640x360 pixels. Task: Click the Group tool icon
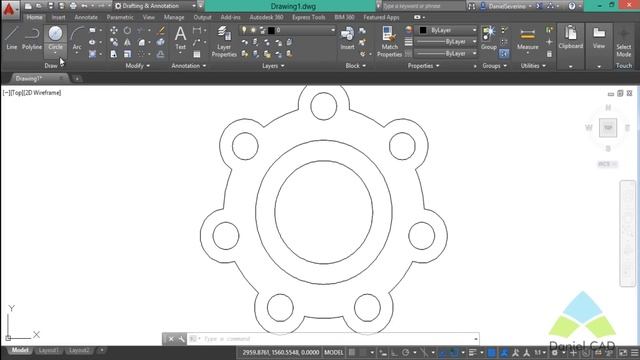[489, 38]
